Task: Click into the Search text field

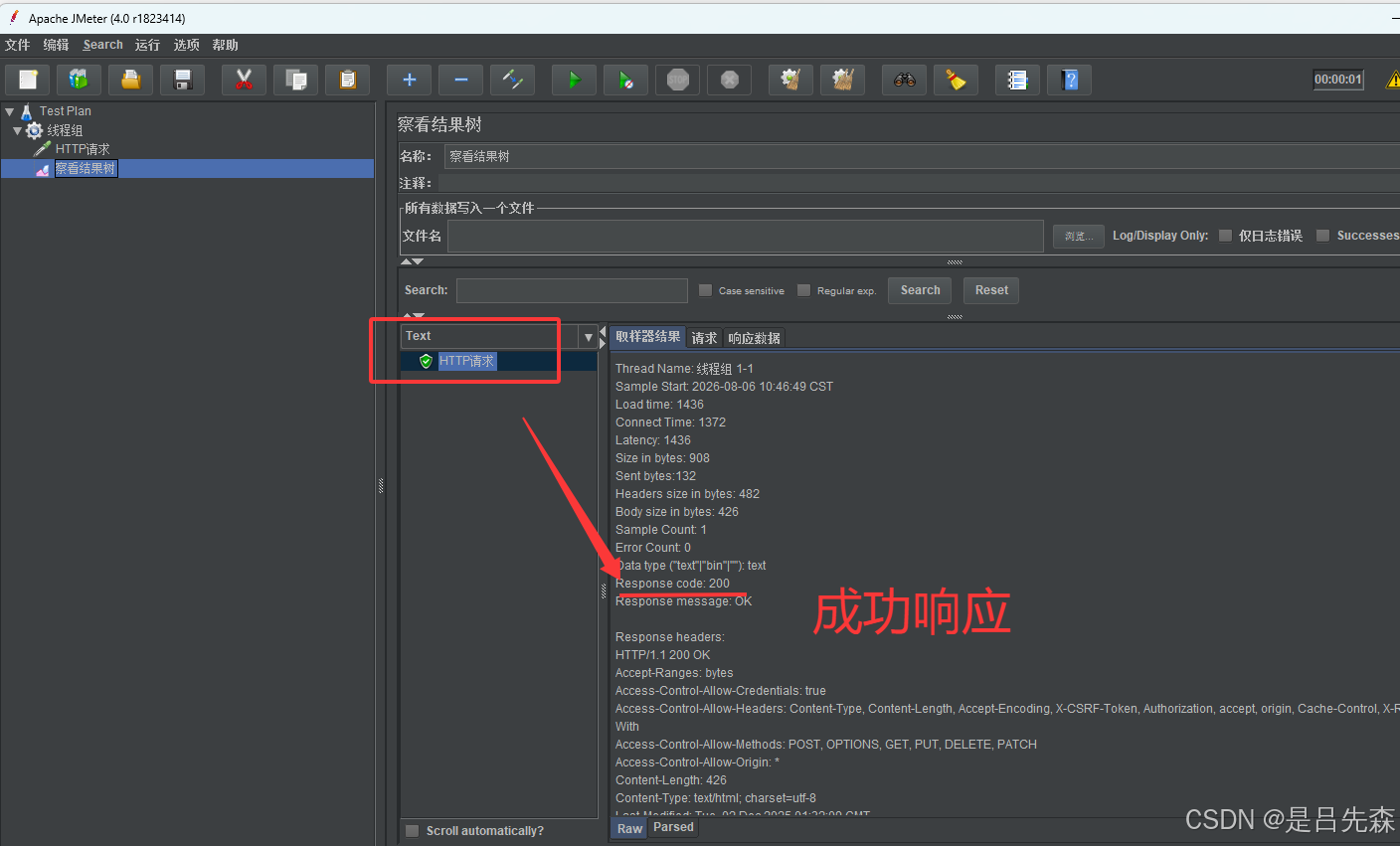Action: coord(572,290)
